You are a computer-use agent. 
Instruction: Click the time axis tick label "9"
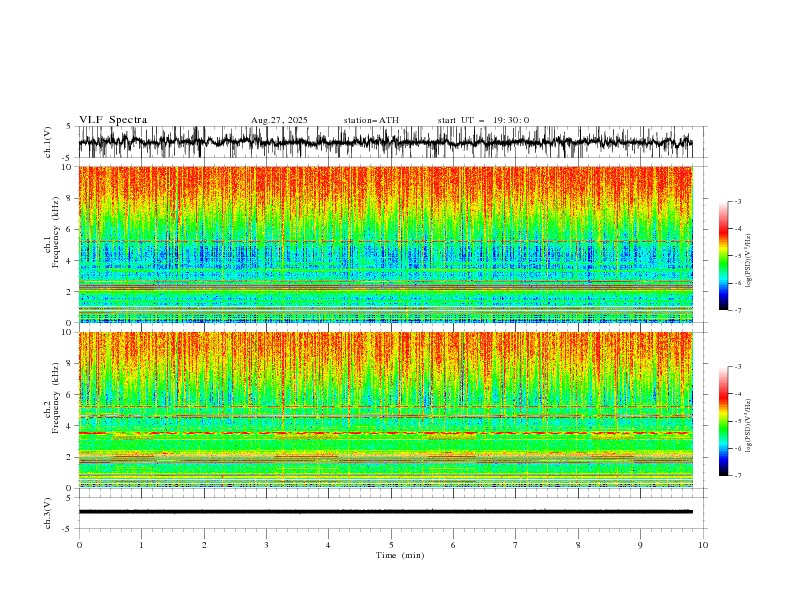click(x=640, y=545)
